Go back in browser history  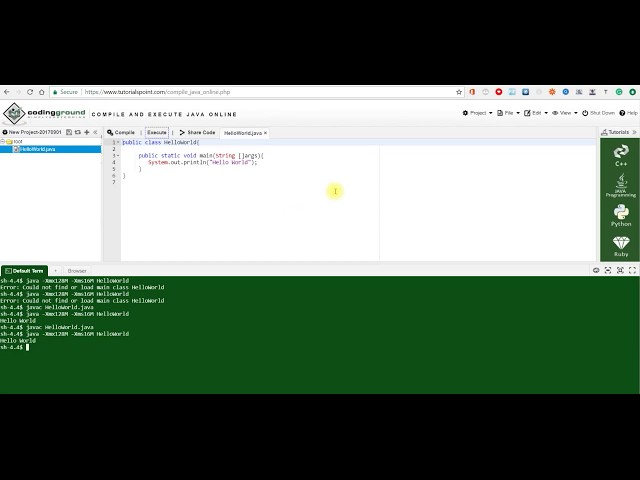pyautogui.click(x=7, y=92)
